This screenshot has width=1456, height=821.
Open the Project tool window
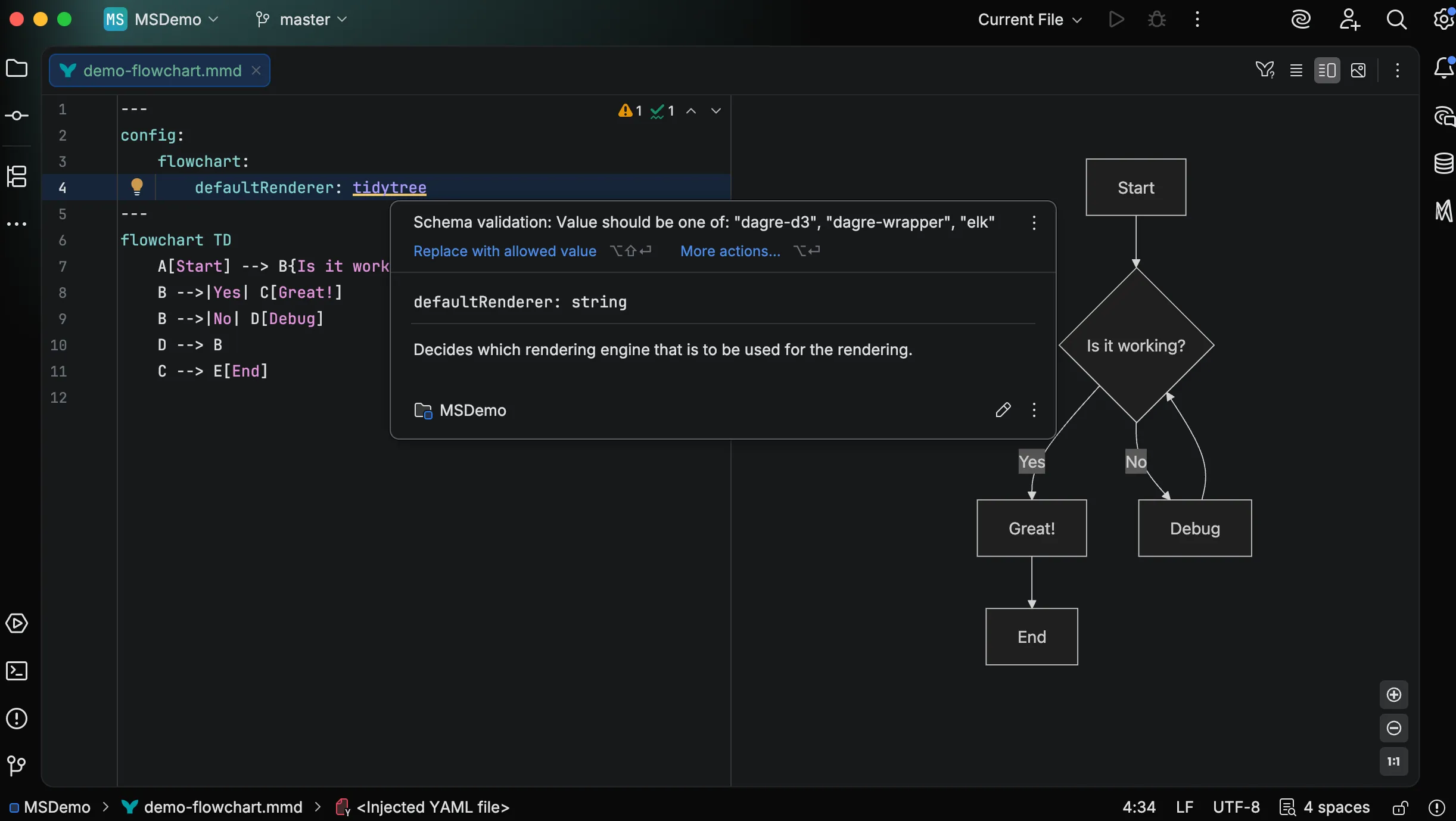(x=17, y=69)
